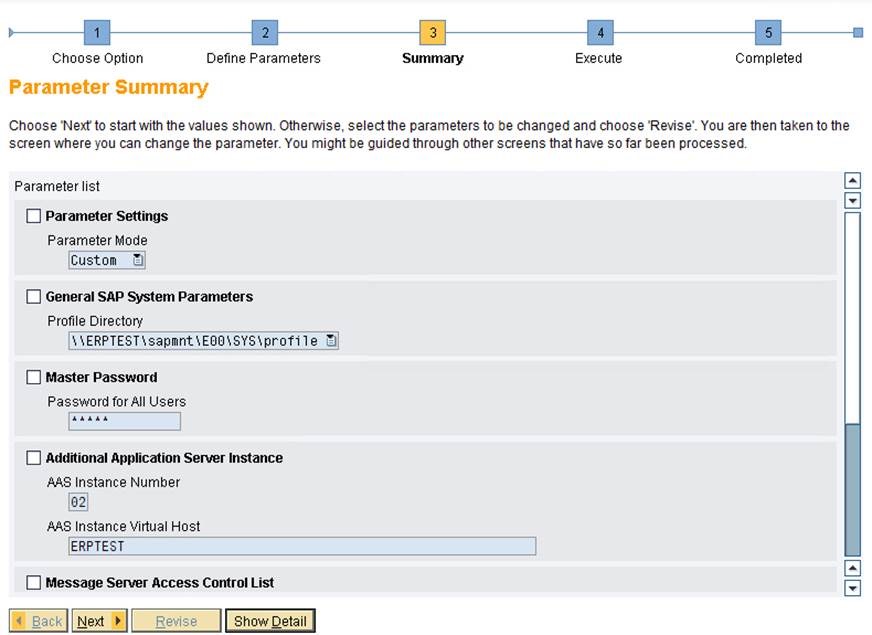Image resolution: width=872 pixels, height=635 pixels.
Task: Click the parameter list scrollbar thumb
Action: point(853,490)
